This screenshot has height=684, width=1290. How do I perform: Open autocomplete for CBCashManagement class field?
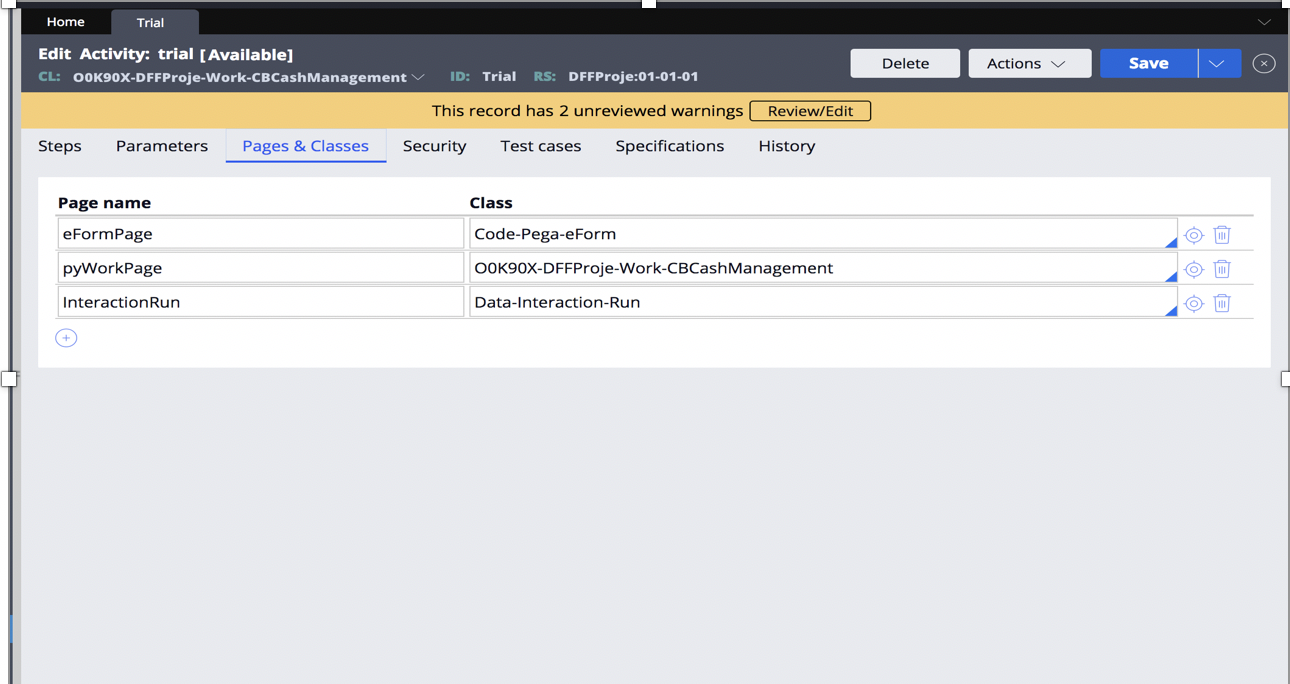[x=1170, y=276]
